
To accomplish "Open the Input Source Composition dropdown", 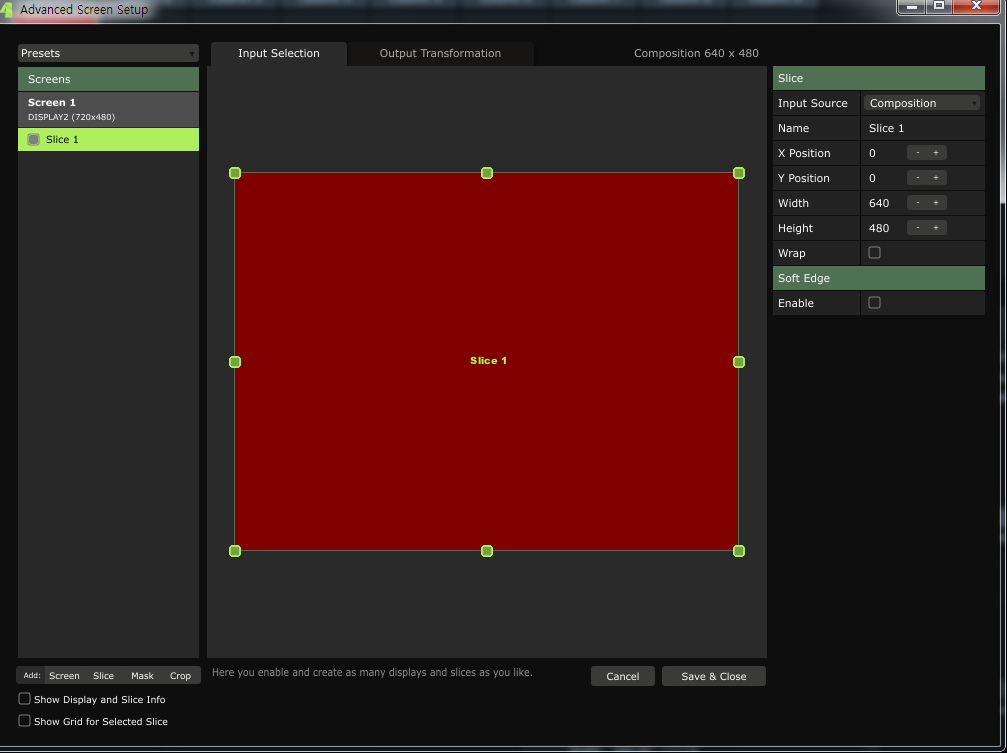I will tap(922, 103).
